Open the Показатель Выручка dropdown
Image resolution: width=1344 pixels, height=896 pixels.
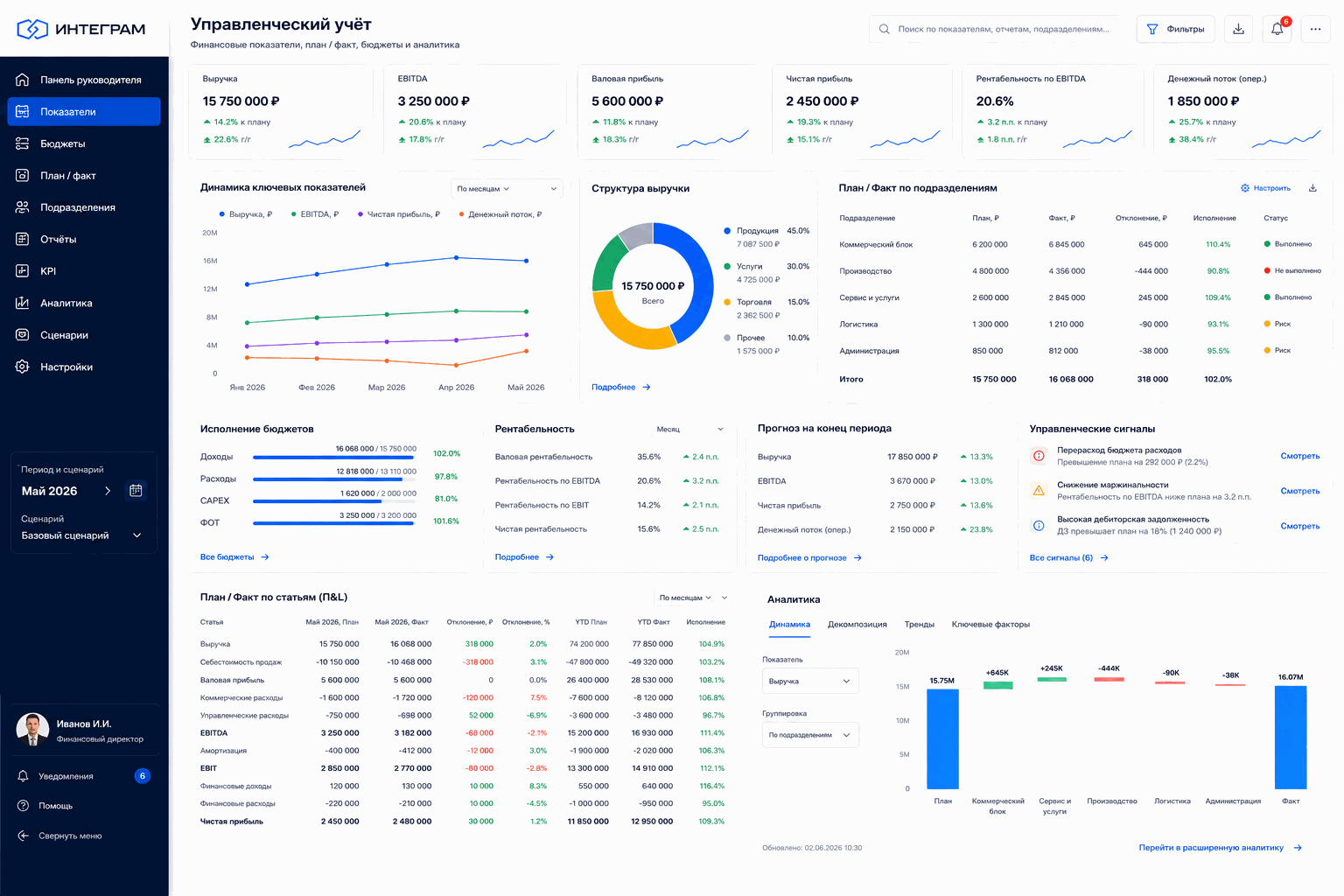pyautogui.click(x=810, y=681)
